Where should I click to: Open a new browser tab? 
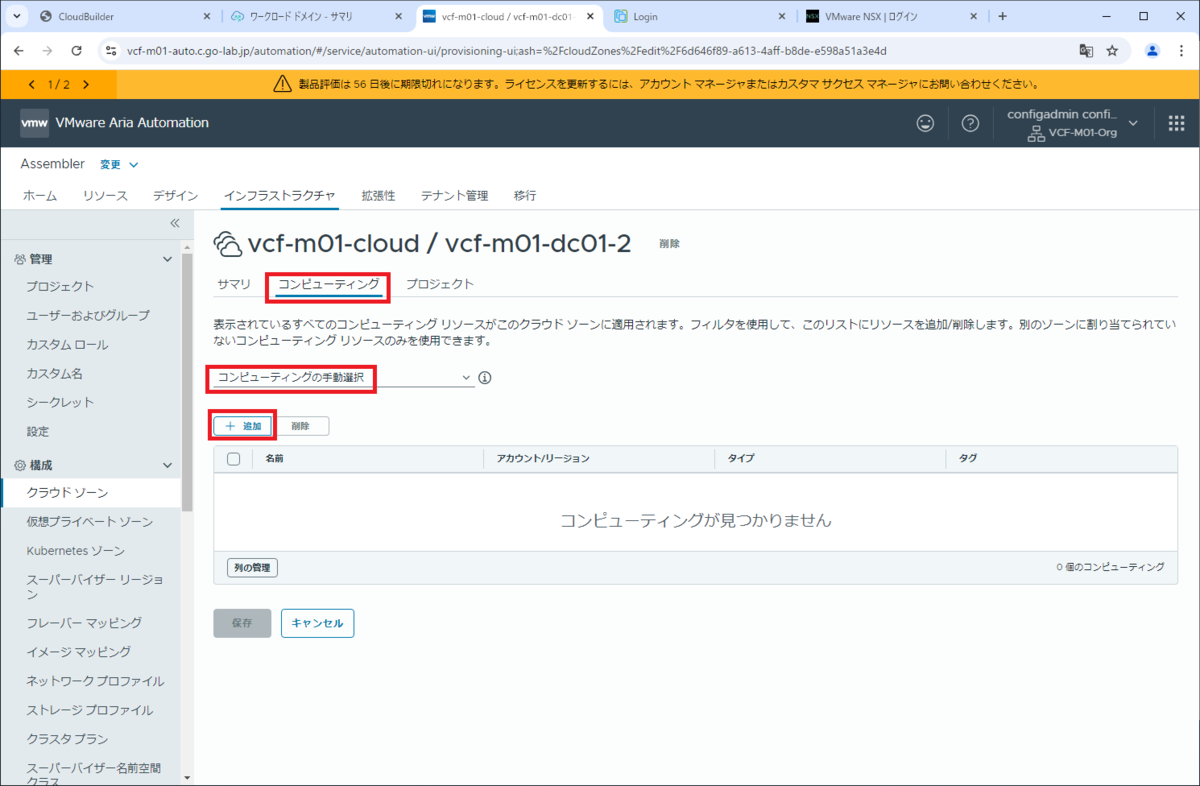(x=1003, y=16)
